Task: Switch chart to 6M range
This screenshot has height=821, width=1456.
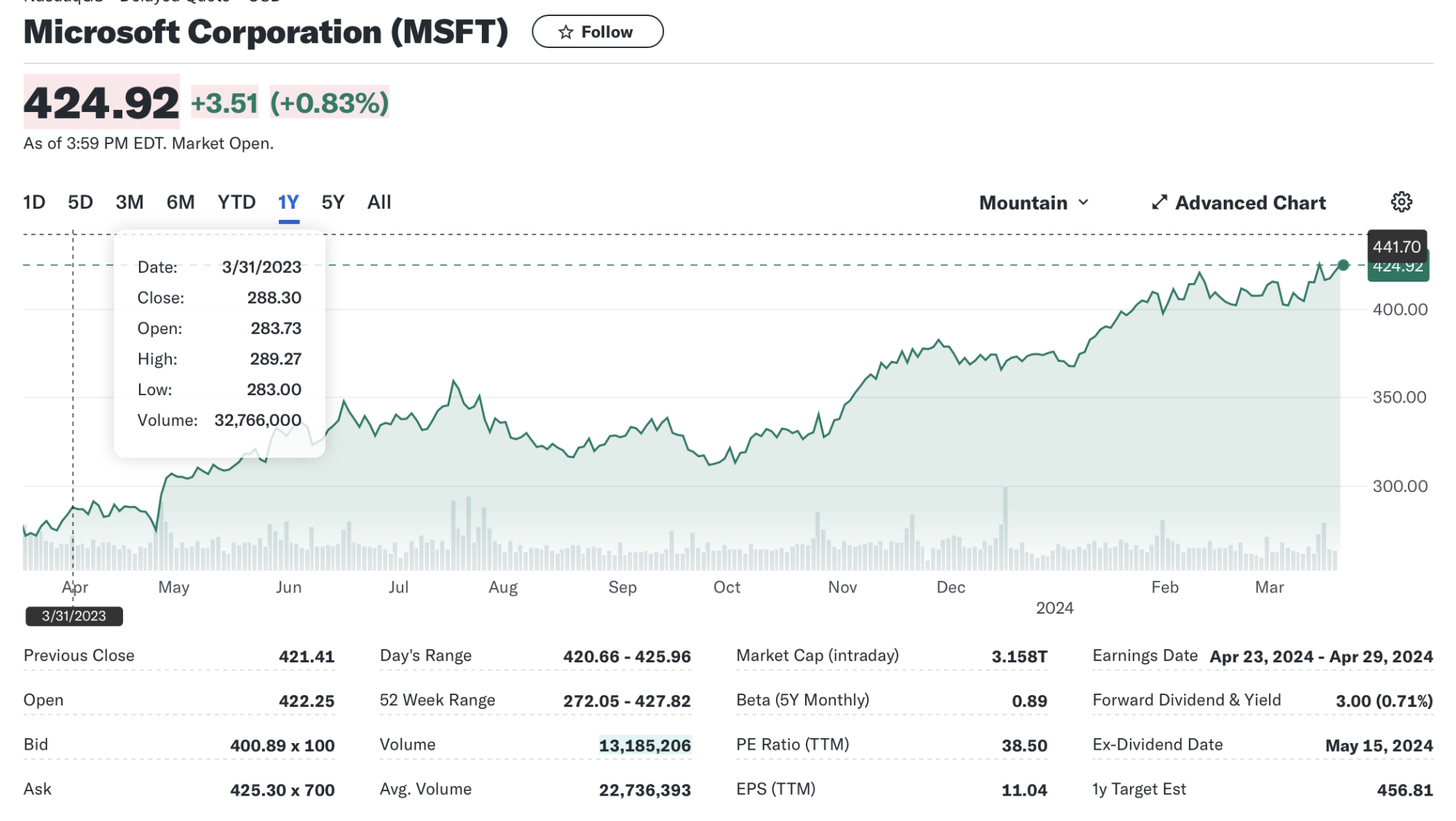Action: pos(181,202)
